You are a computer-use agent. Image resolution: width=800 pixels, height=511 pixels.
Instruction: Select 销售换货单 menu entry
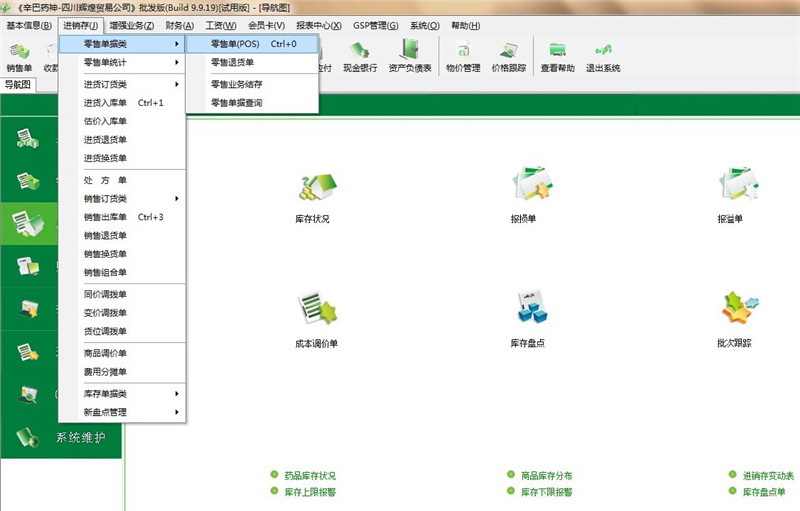[121, 253]
